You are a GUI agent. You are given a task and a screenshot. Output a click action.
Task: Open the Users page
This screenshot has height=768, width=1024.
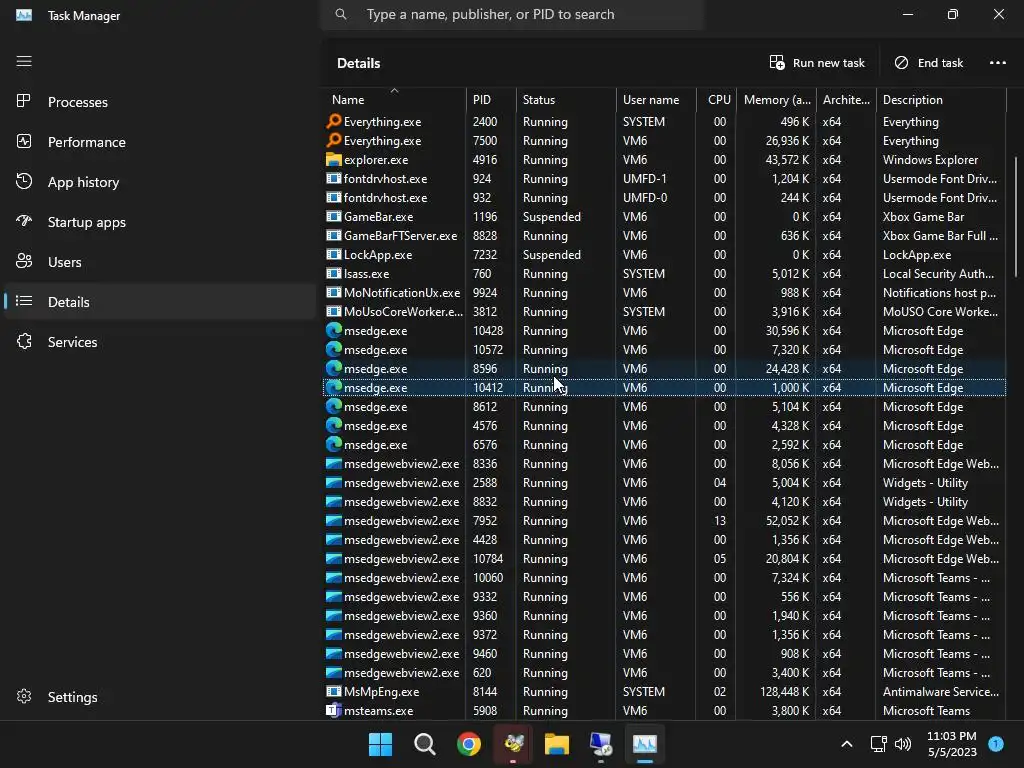pyautogui.click(x=159, y=261)
